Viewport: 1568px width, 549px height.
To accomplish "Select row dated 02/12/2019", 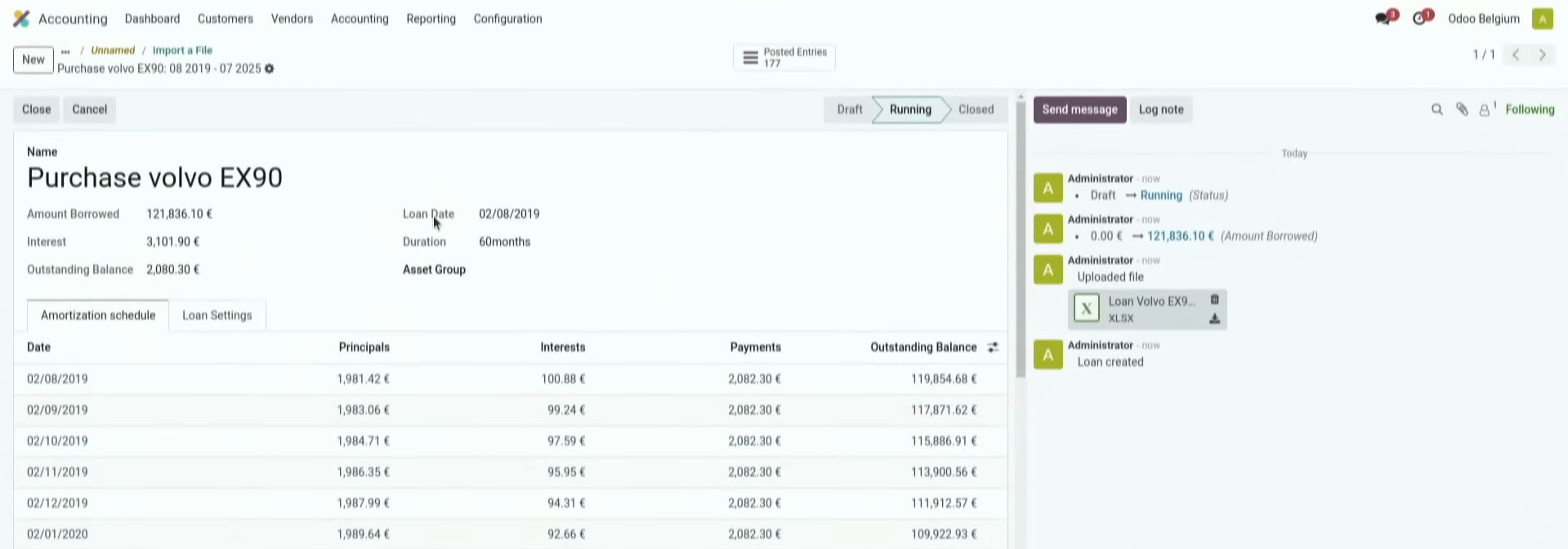I will tap(510, 503).
